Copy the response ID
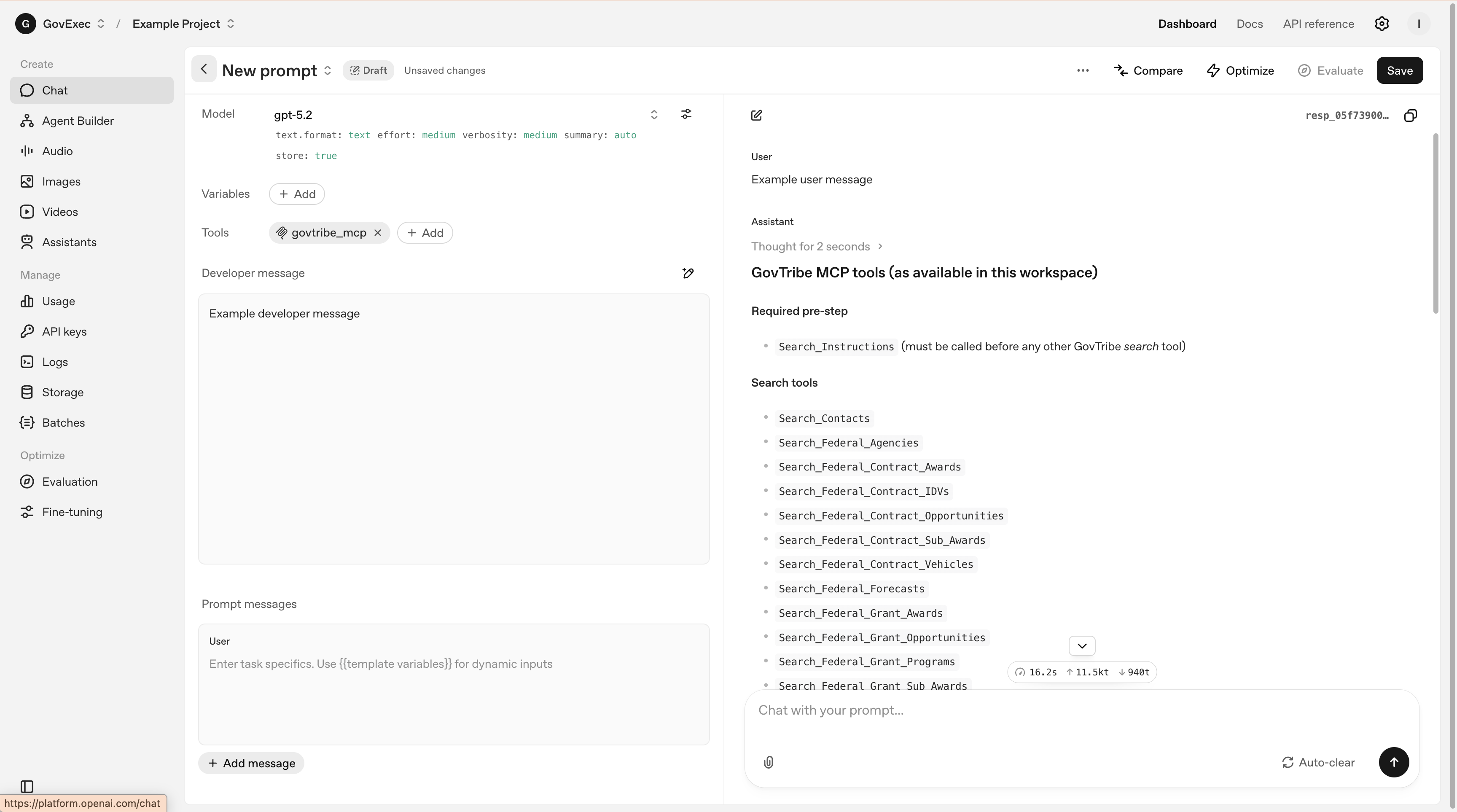This screenshot has height=812, width=1457. 1410,116
